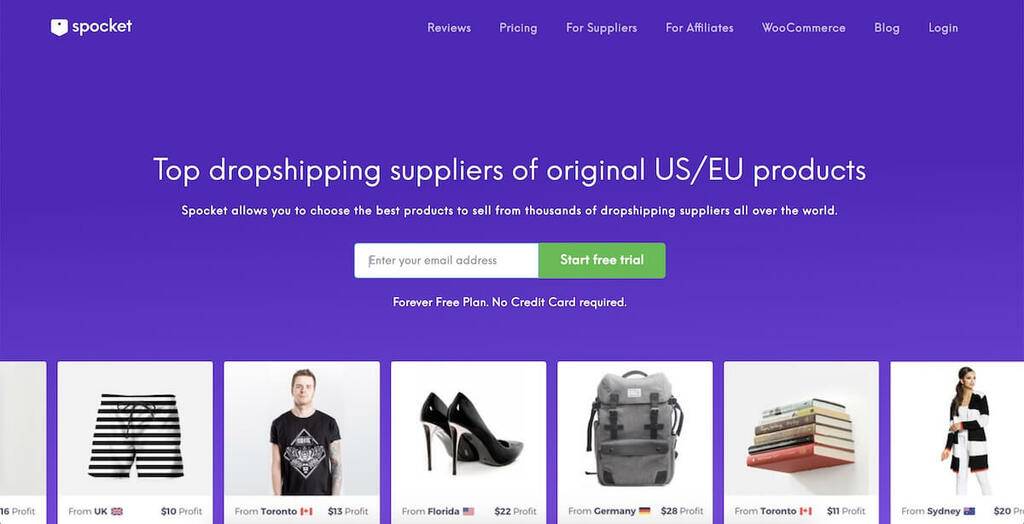Open the WooCommerce page
Viewport: 1024px width, 524px height.
pyautogui.click(x=803, y=28)
